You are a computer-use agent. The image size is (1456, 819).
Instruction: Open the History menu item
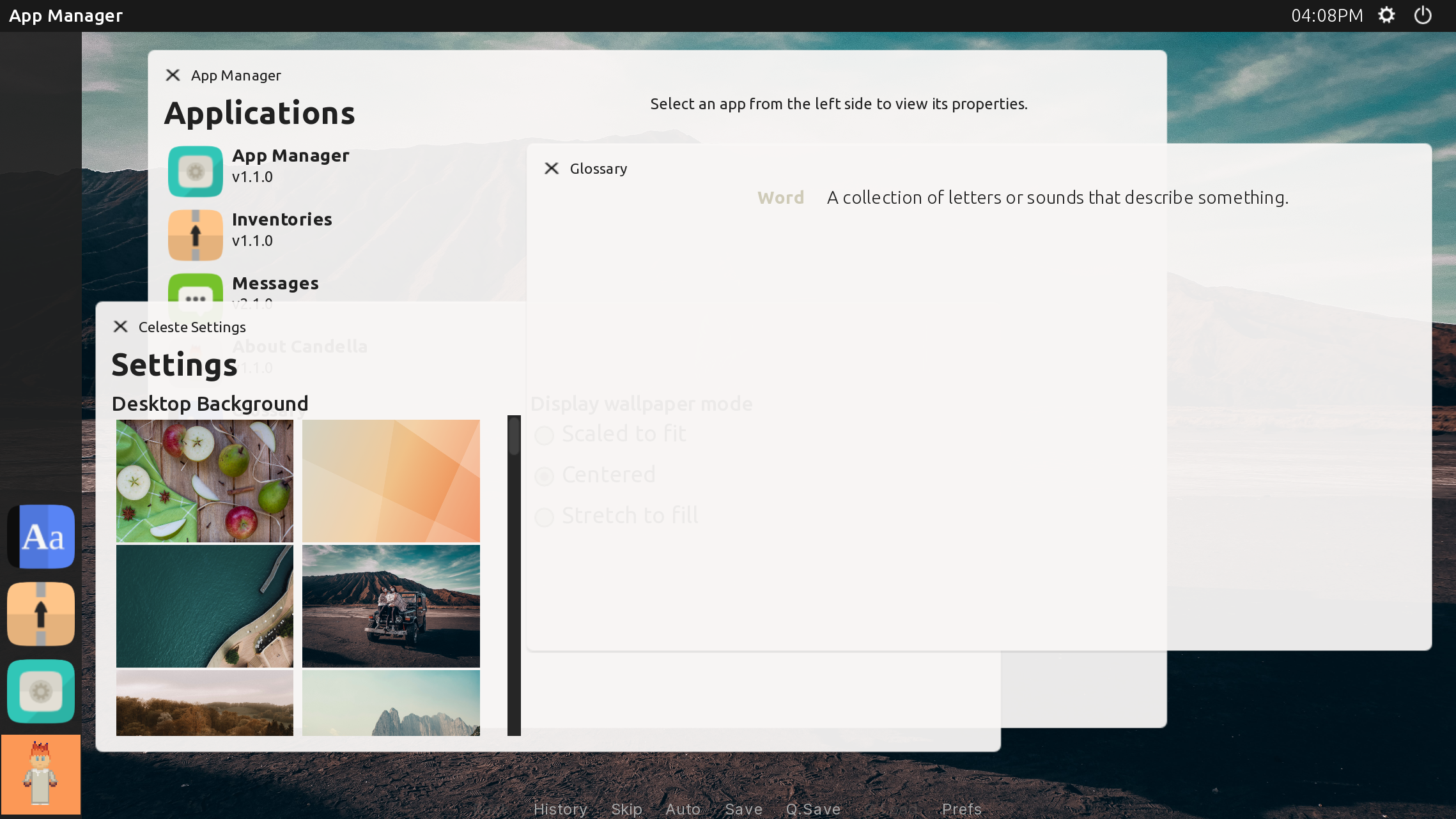click(x=561, y=809)
